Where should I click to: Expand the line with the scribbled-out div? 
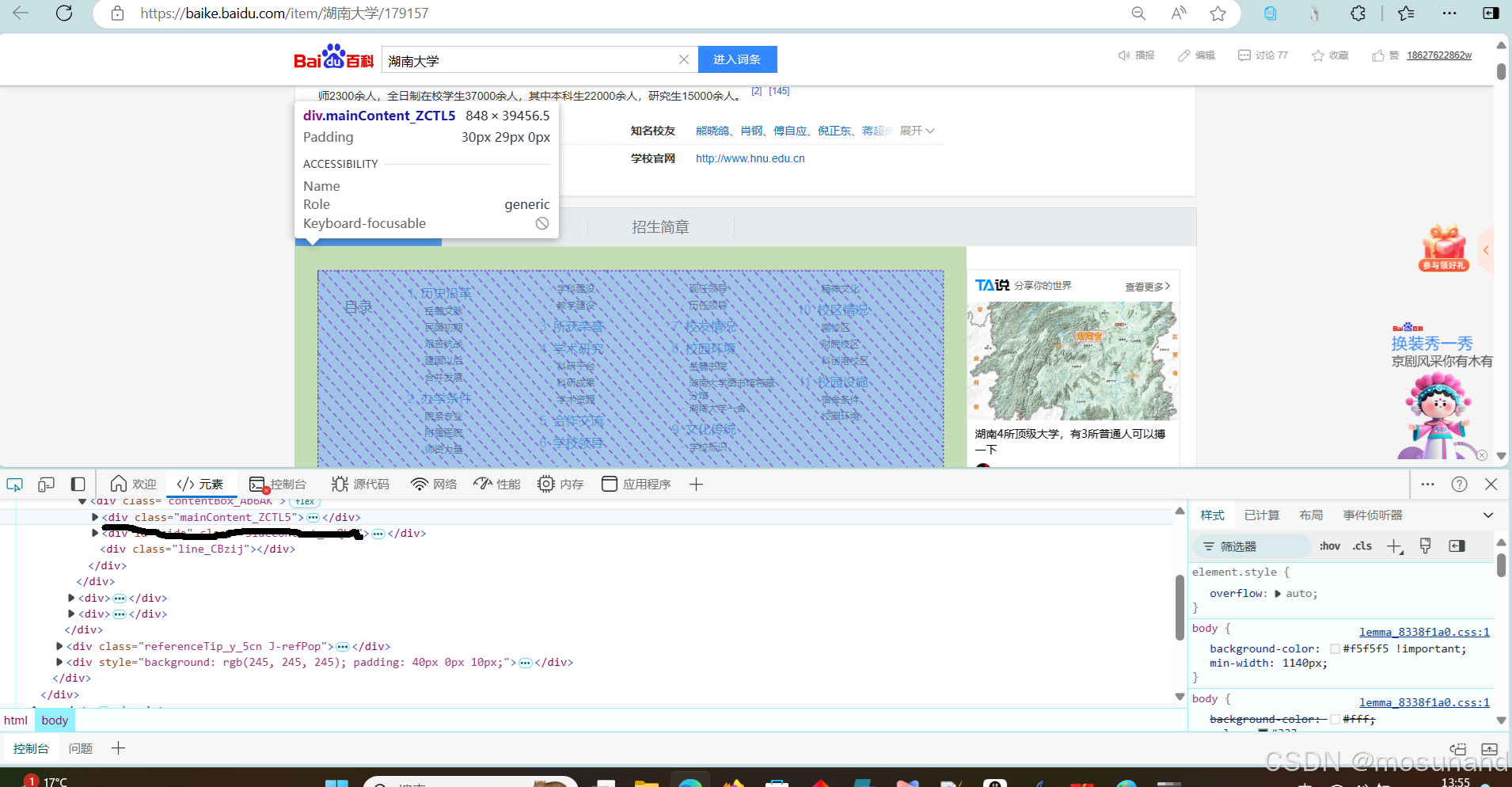pyautogui.click(x=95, y=534)
